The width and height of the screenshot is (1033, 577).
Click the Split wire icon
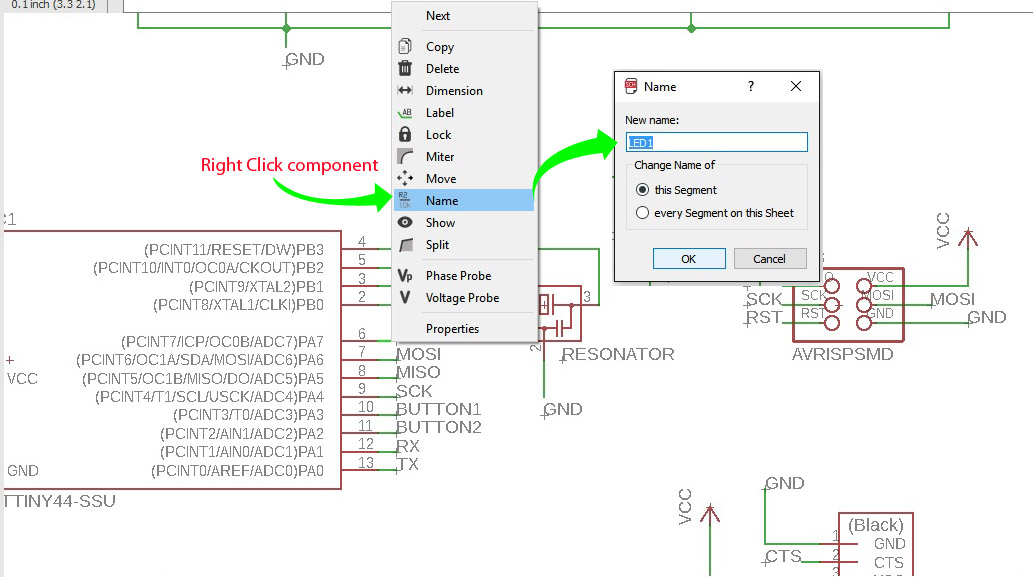pyautogui.click(x=406, y=244)
